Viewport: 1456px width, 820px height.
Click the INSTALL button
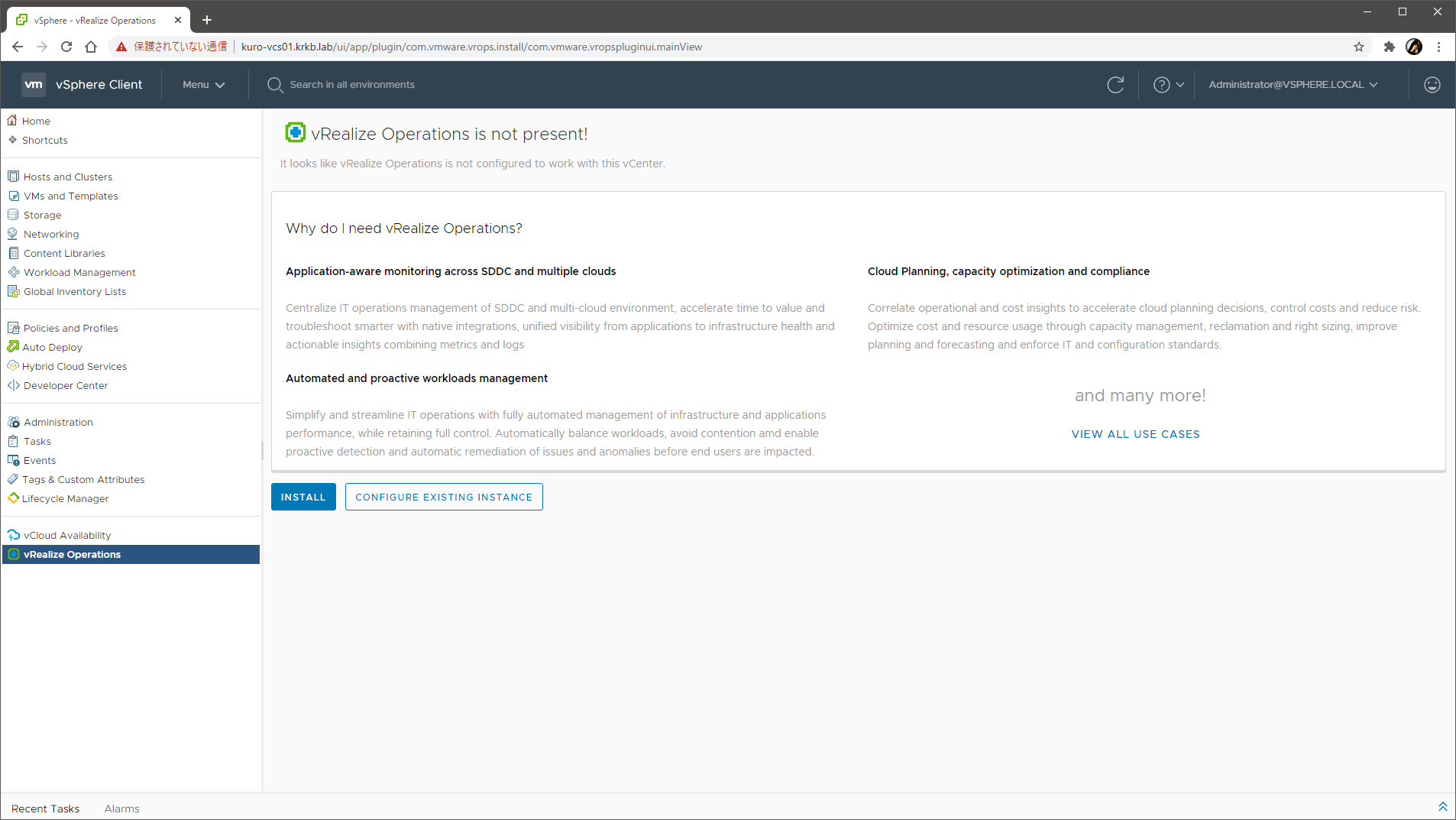click(x=303, y=497)
